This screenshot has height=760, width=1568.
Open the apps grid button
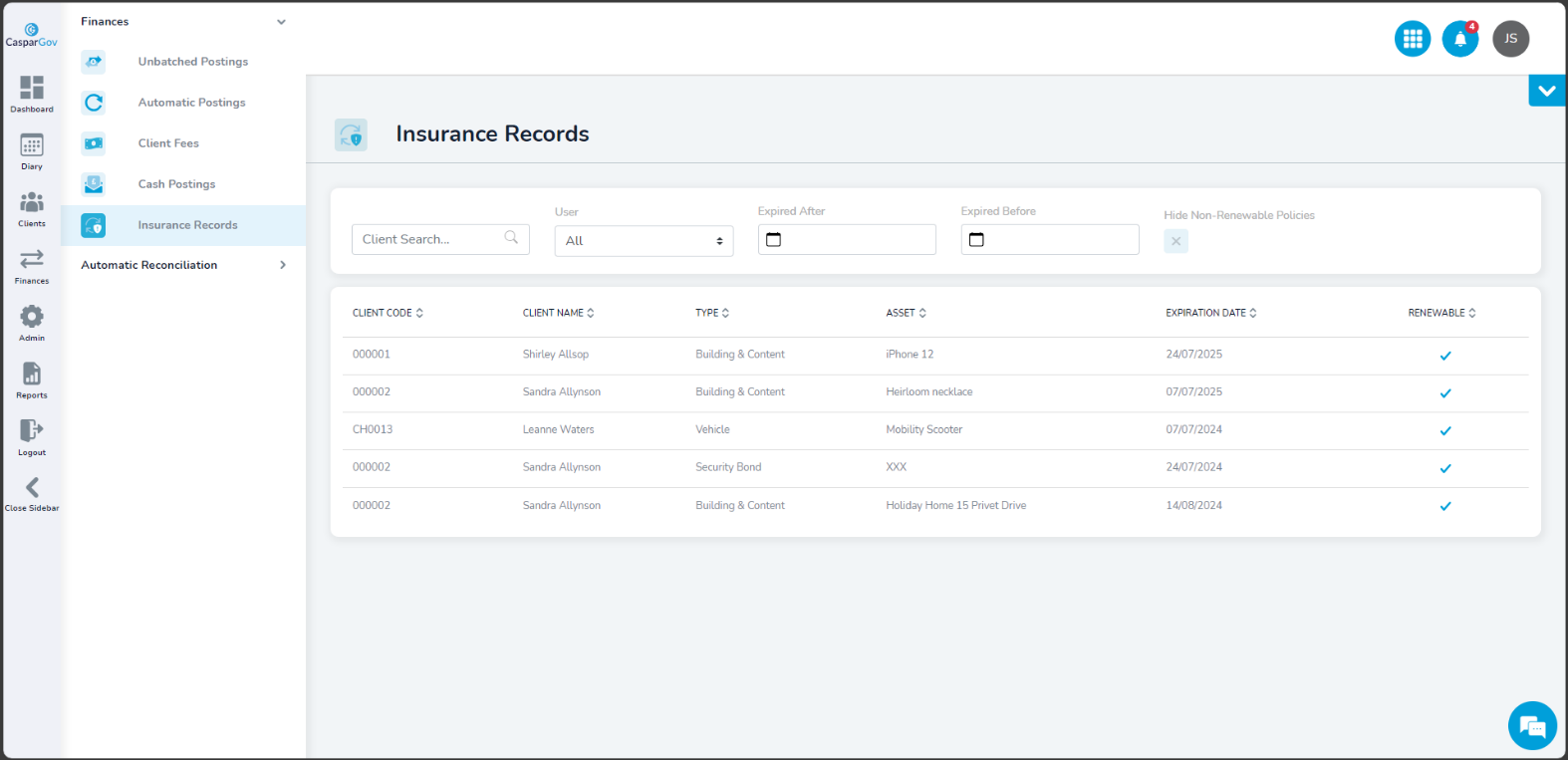pyautogui.click(x=1412, y=39)
